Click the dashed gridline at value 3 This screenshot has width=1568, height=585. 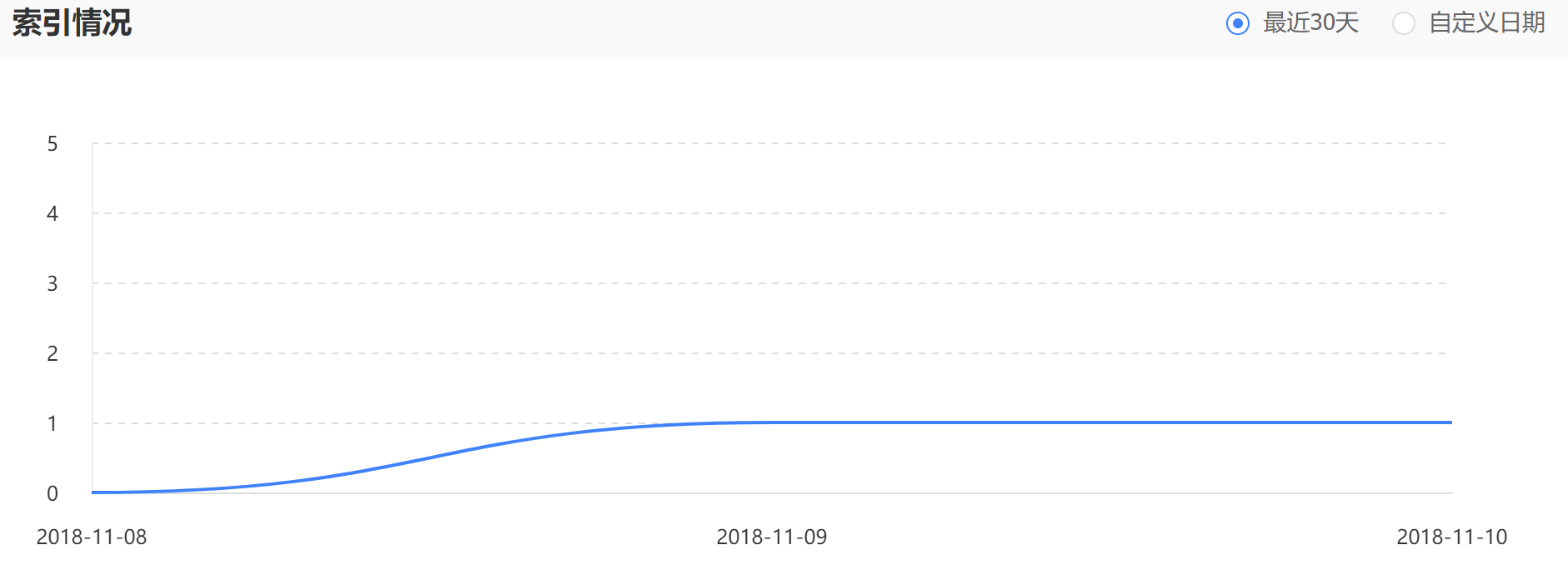750,283
